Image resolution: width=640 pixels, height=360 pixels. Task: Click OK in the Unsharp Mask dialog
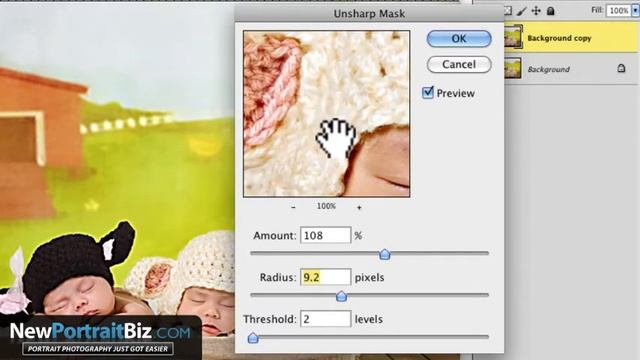[459, 38]
